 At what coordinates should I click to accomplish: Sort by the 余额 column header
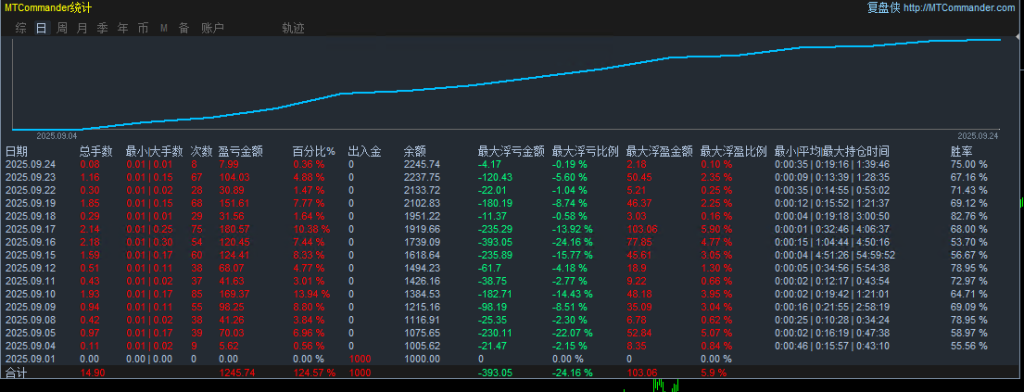[x=415, y=152]
